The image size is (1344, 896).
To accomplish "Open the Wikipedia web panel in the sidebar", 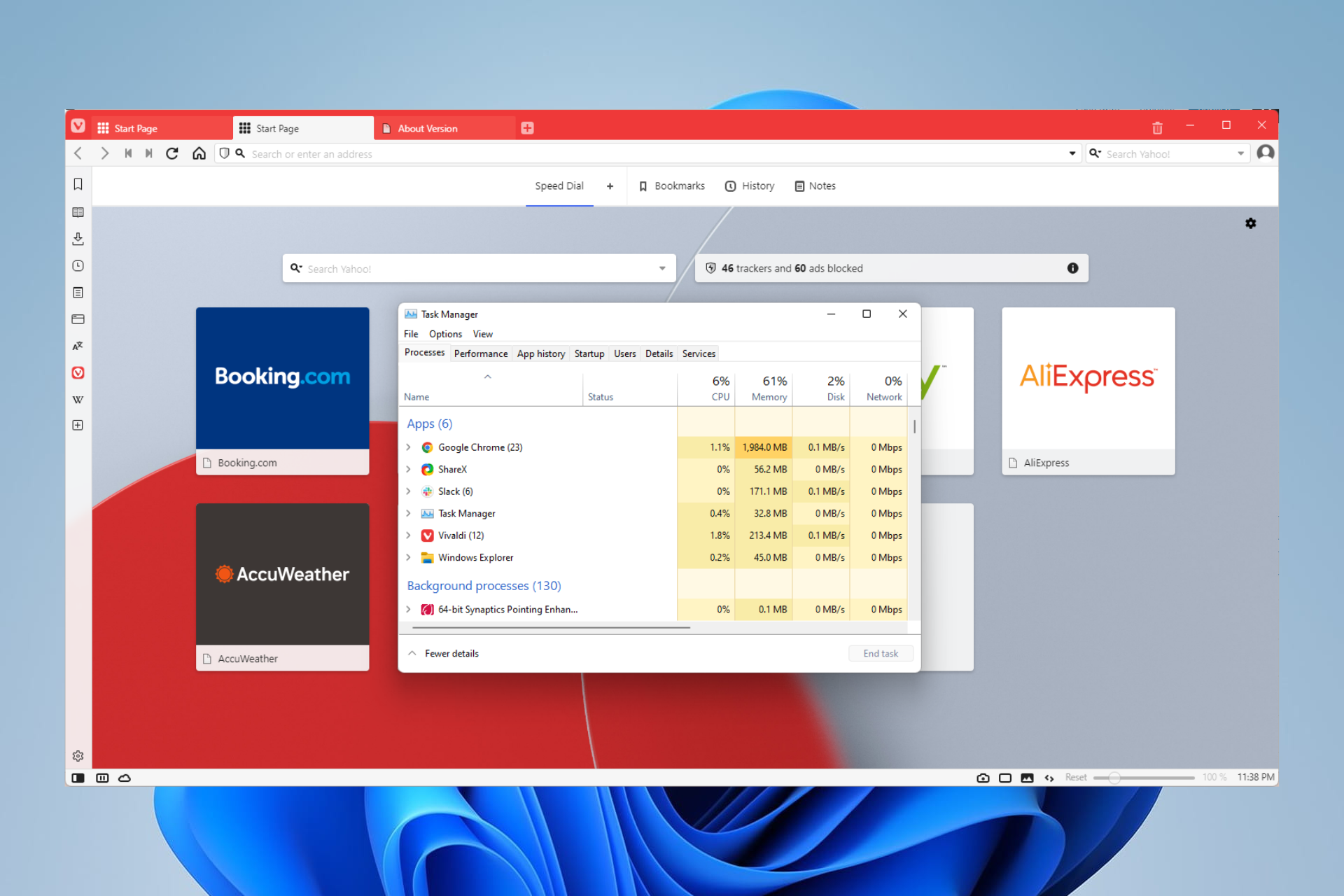I will pos(78,400).
